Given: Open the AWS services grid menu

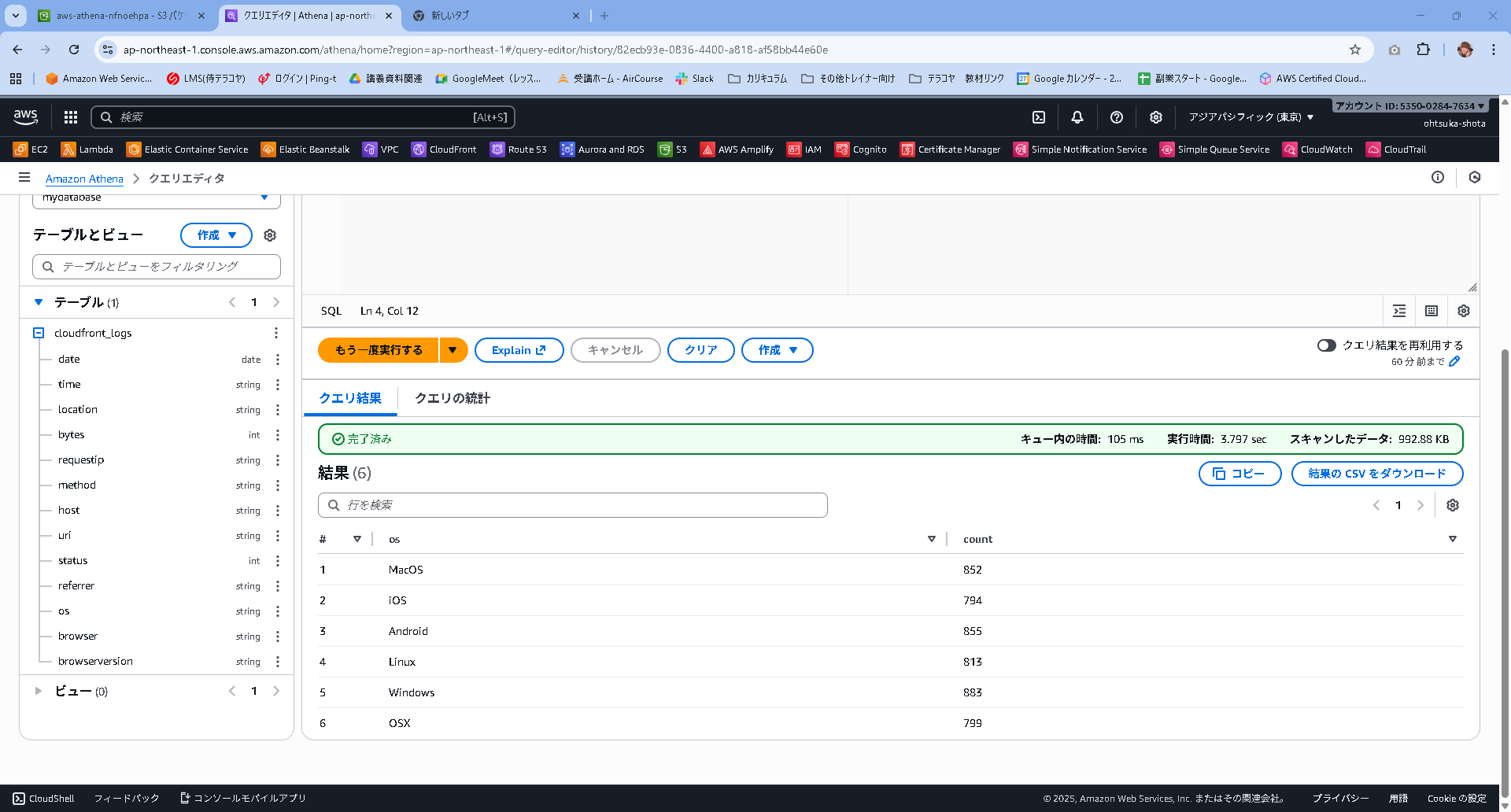Looking at the screenshot, I should click(71, 117).
